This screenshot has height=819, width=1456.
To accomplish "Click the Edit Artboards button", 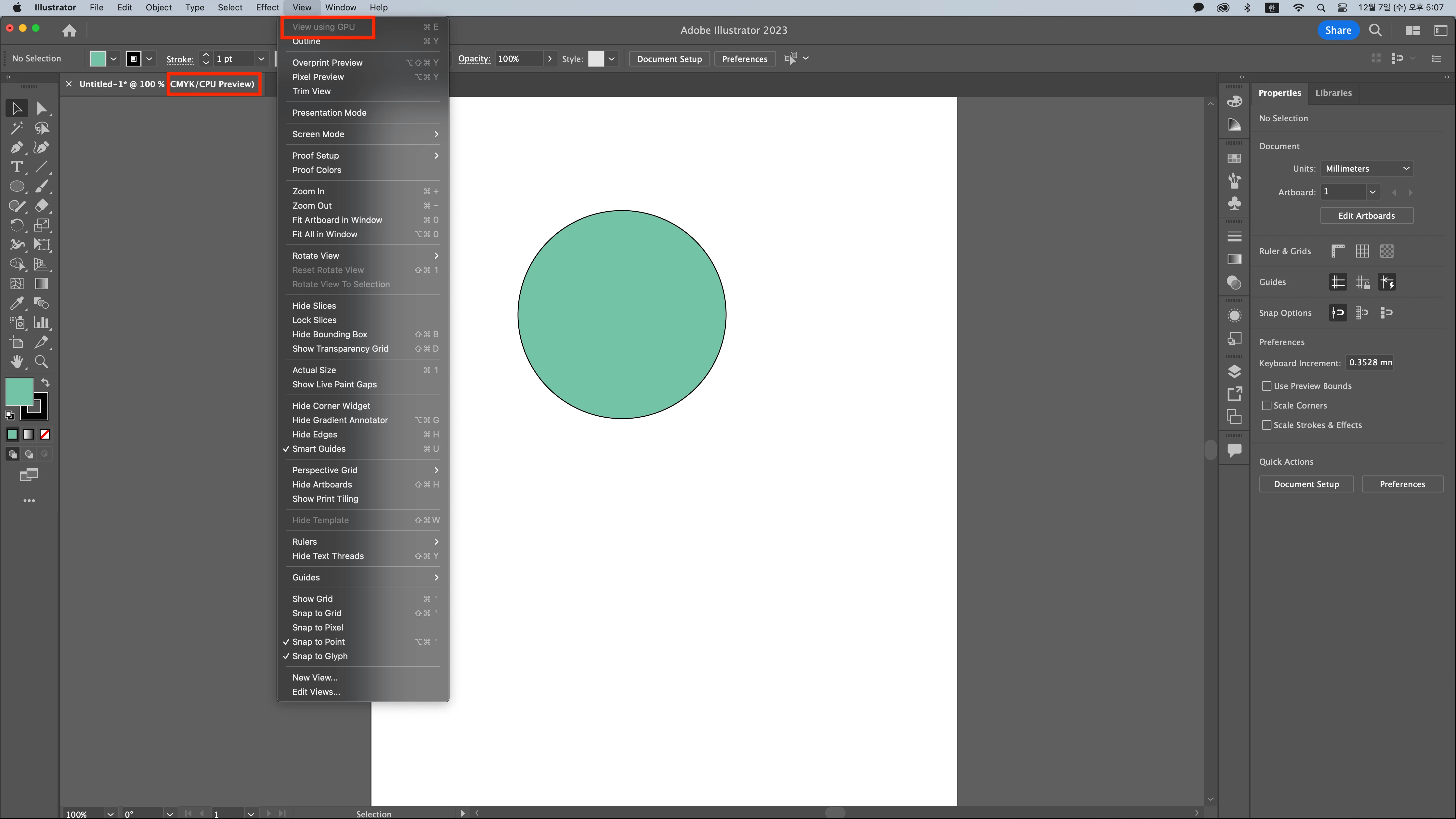I will [x=1366, y=216].
